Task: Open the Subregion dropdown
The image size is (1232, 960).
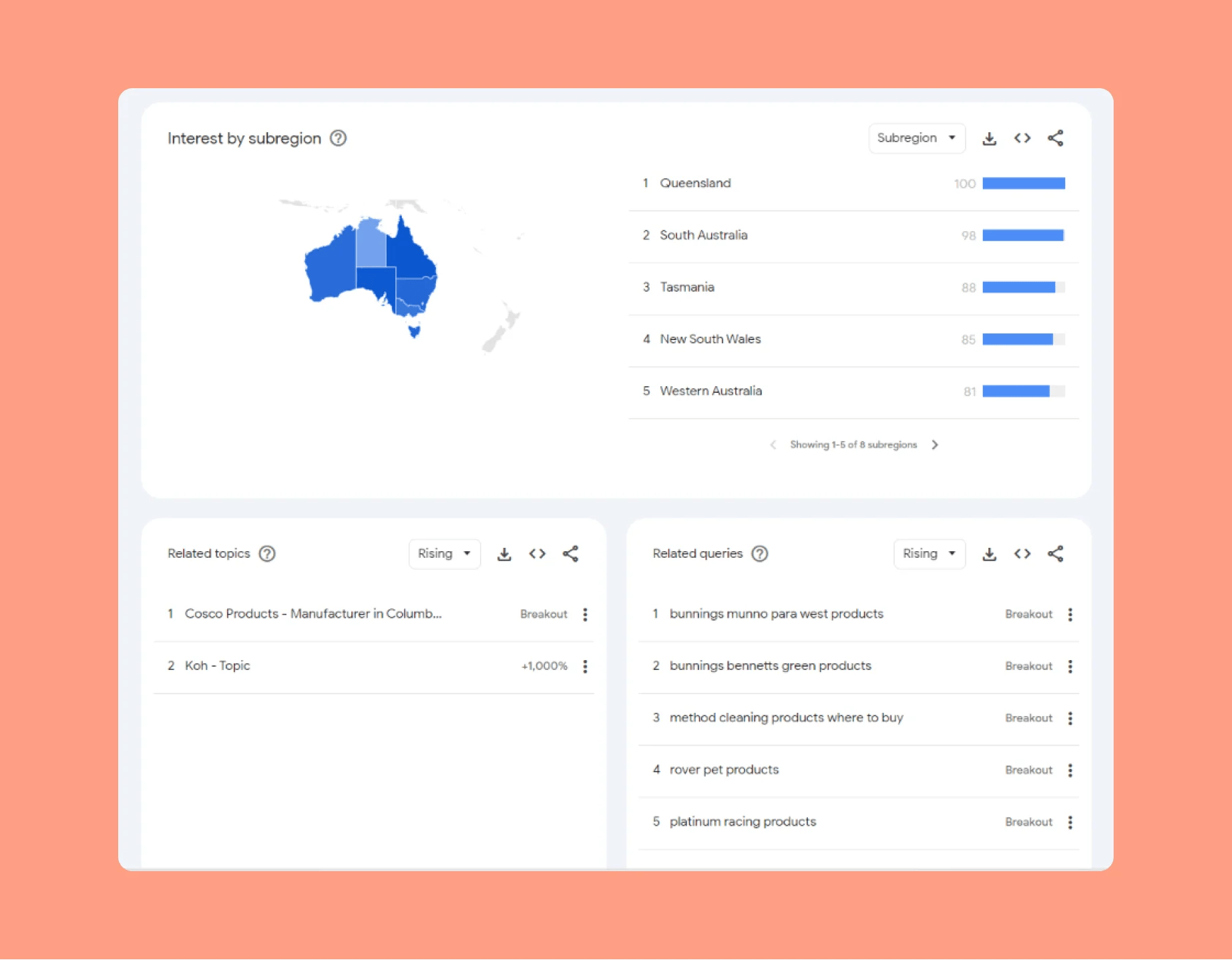Action: click(917, 138)
